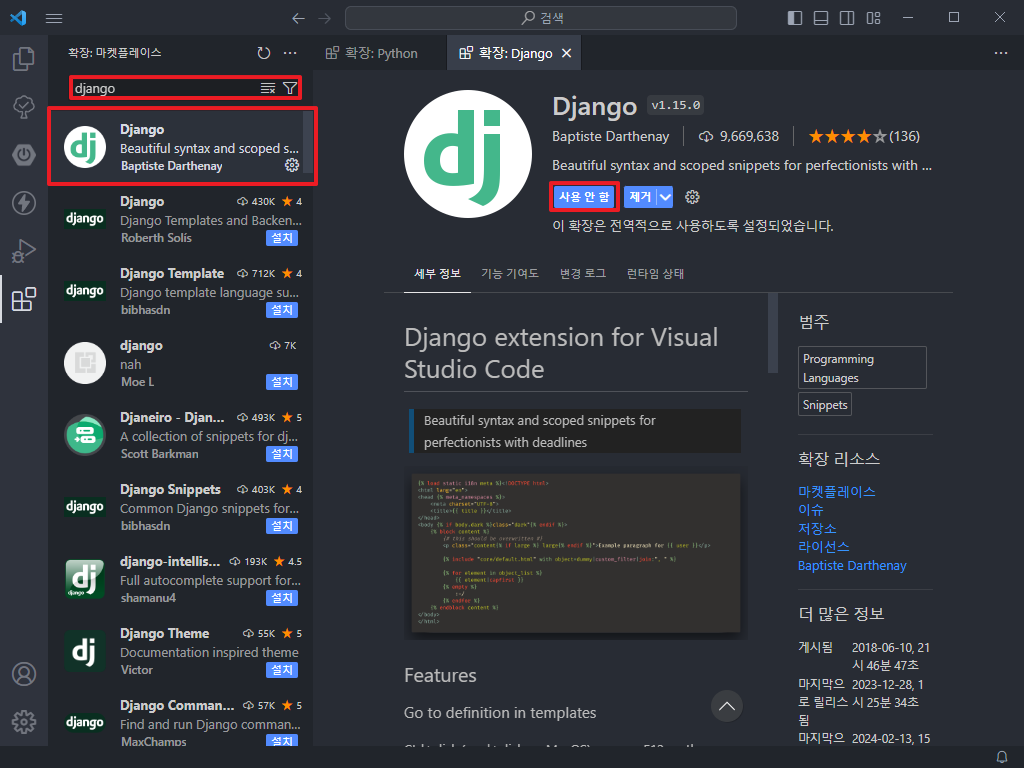
Task: Install Django by Roberth Solís
Action: (x=282, y=238)
